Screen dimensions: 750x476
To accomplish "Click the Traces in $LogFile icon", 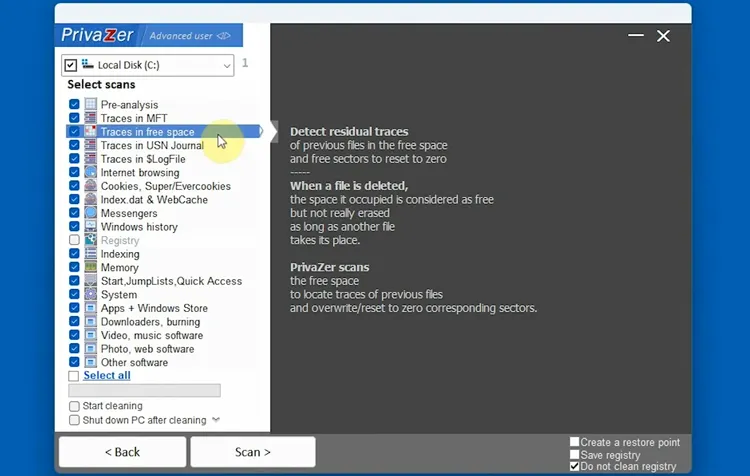I will pyautogui.click(x=90, y=158).
